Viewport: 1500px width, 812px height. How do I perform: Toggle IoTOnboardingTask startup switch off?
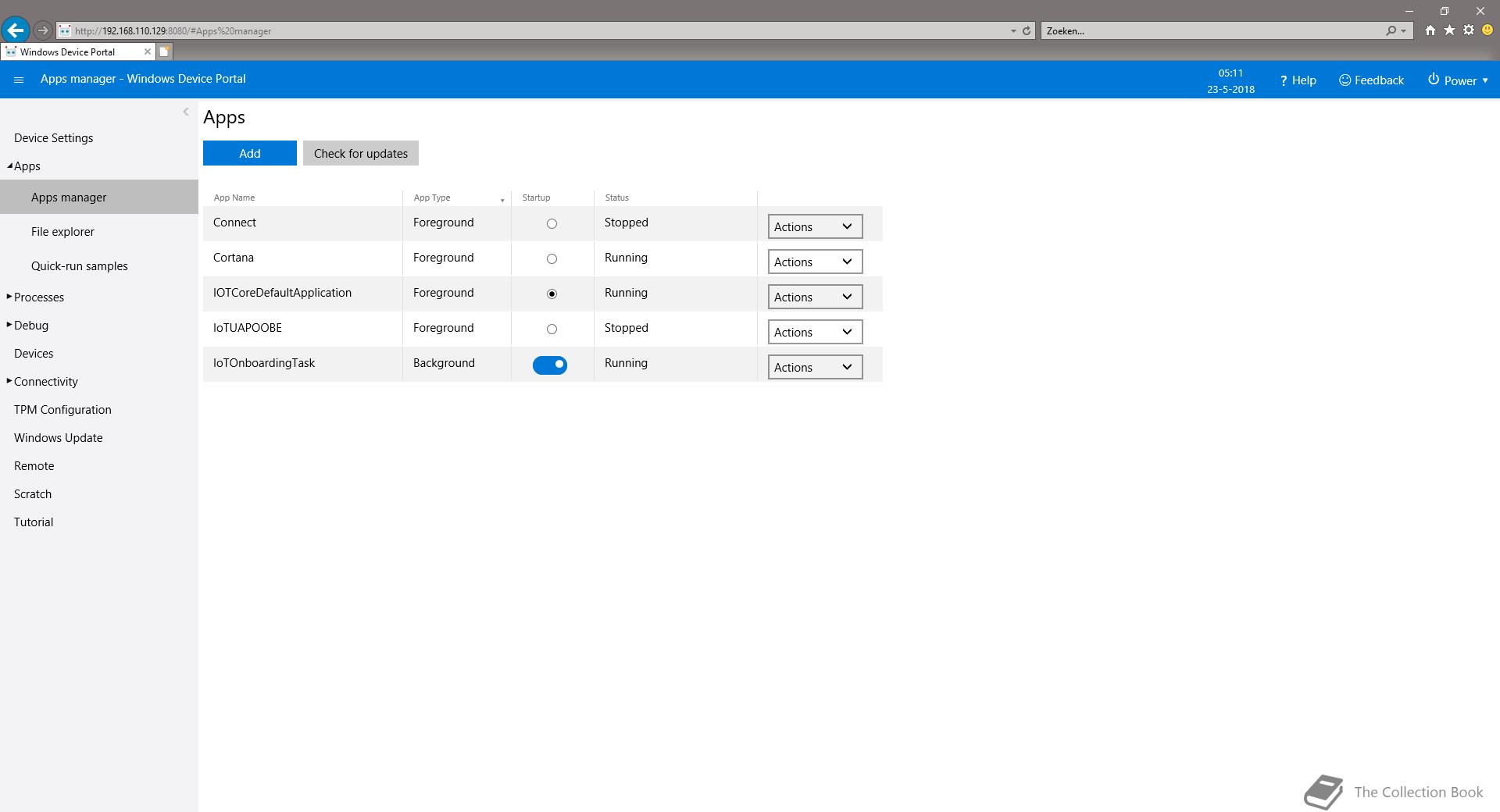[x=550, y=365]
